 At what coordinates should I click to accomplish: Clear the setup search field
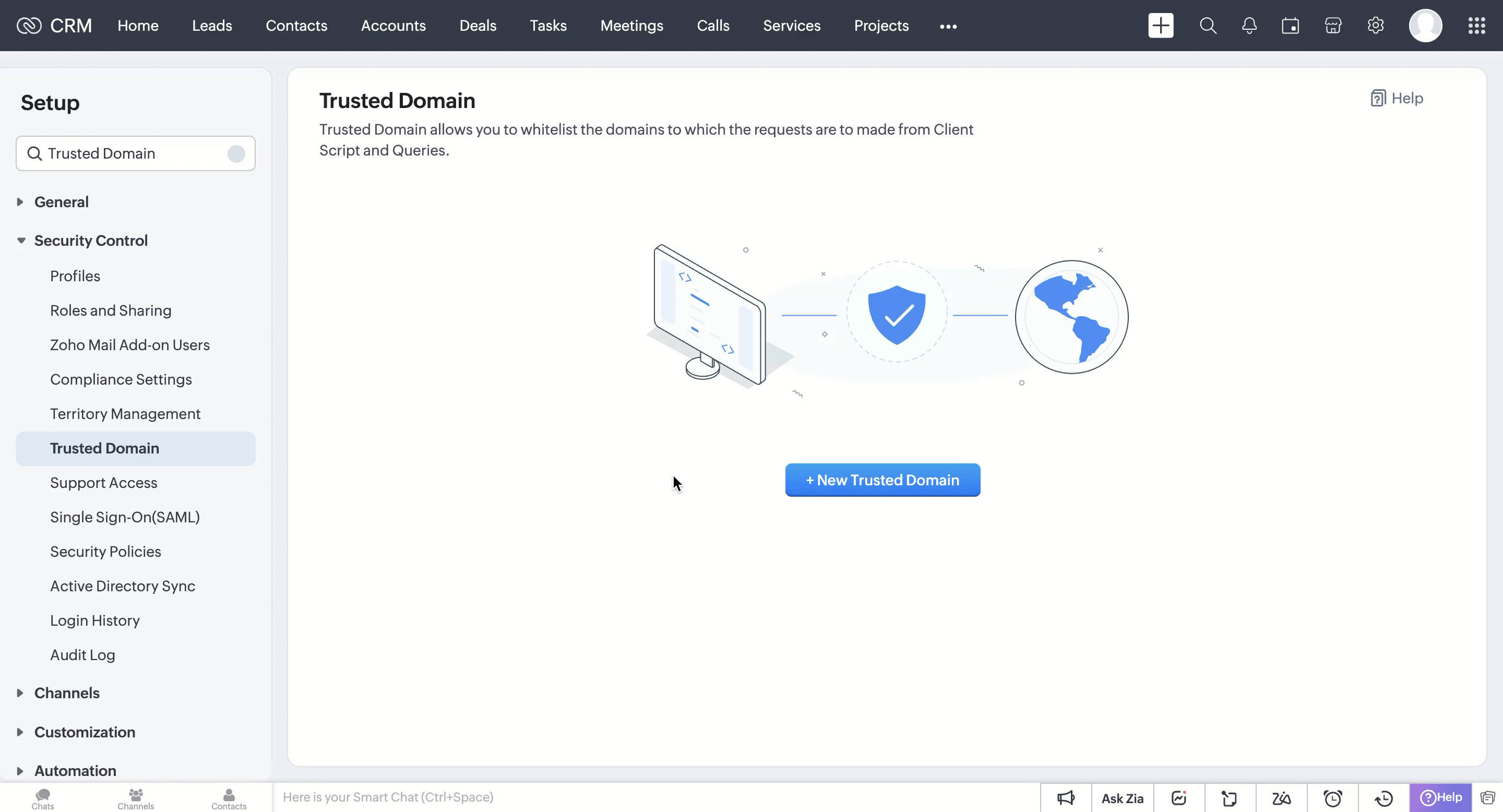pos(236,153)
